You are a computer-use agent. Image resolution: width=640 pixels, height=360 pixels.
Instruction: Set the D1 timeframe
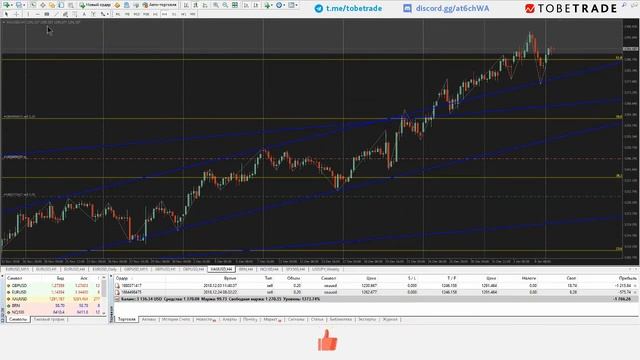tap(174, 14)
